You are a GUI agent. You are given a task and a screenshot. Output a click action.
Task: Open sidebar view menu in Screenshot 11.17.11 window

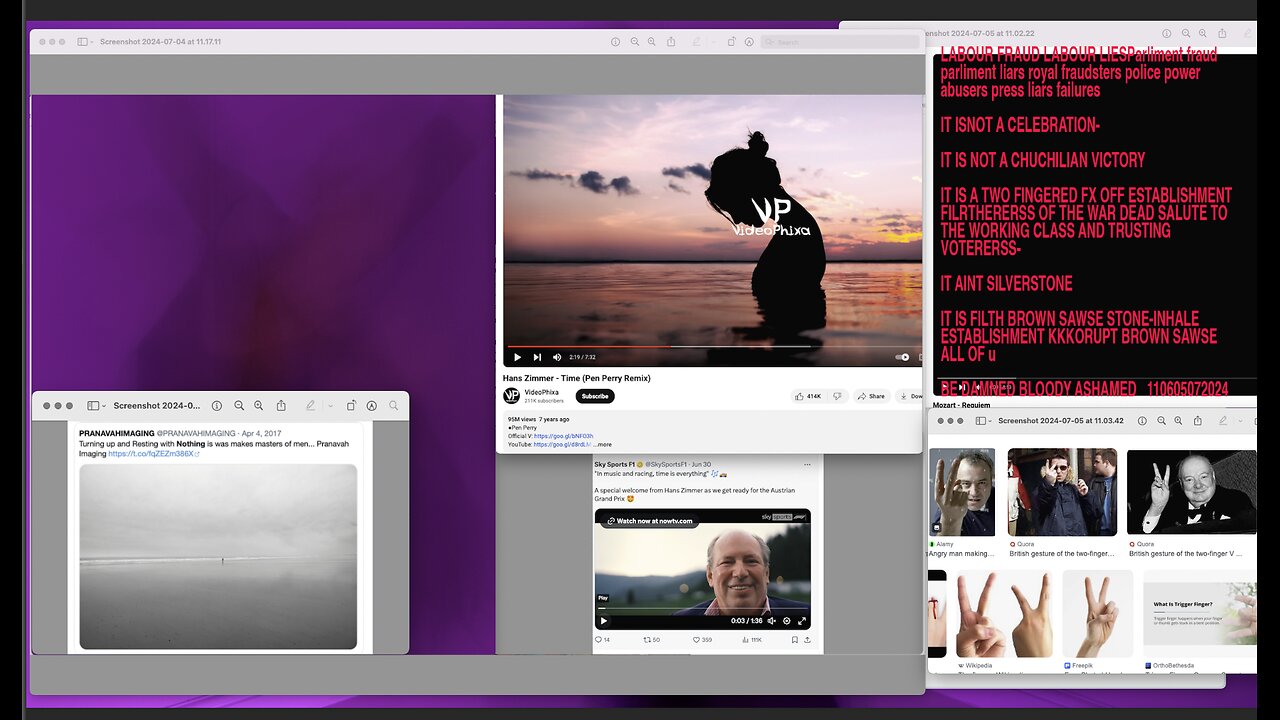84,42
